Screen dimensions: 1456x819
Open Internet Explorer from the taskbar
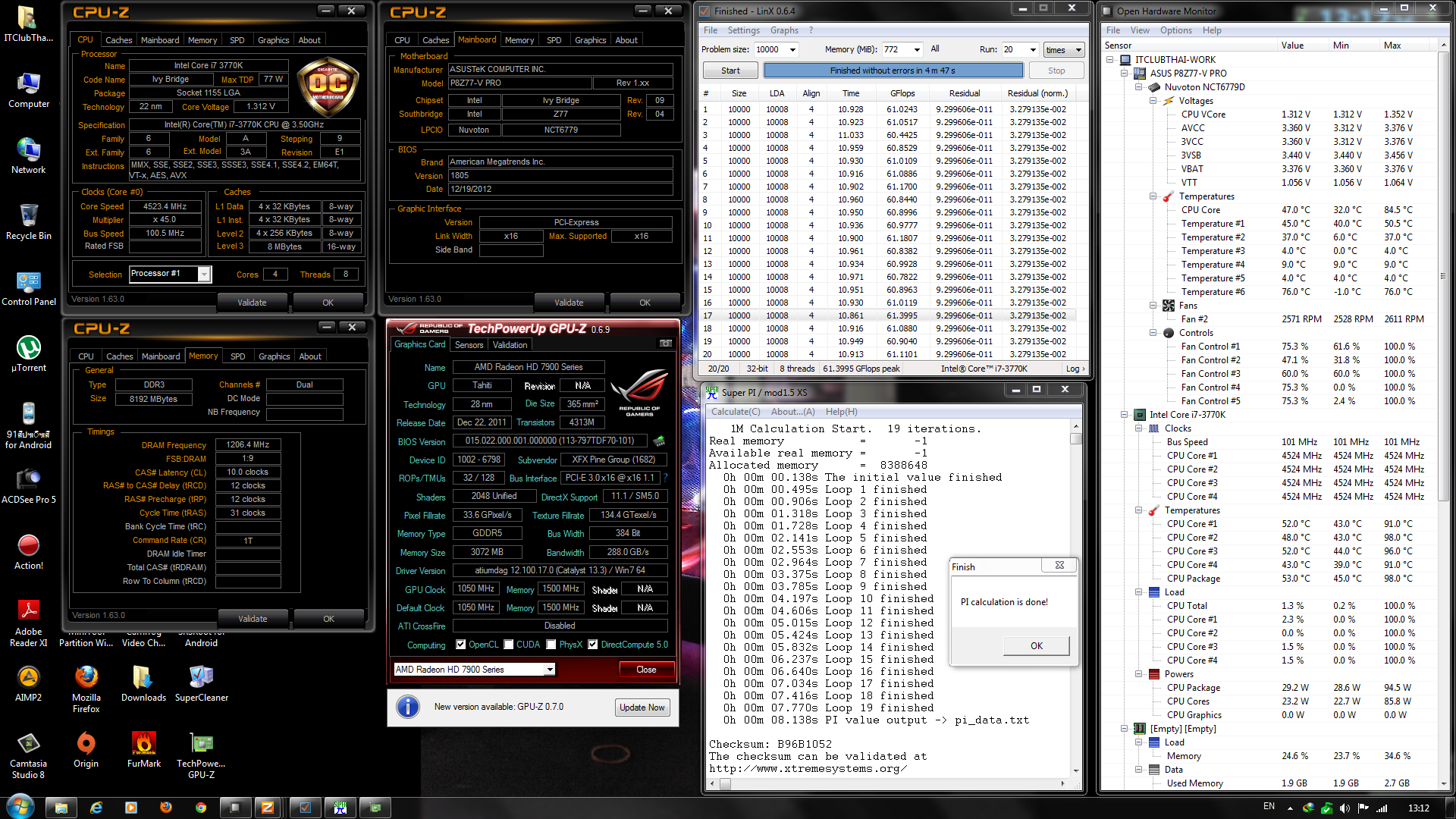(x=96, y=808)
